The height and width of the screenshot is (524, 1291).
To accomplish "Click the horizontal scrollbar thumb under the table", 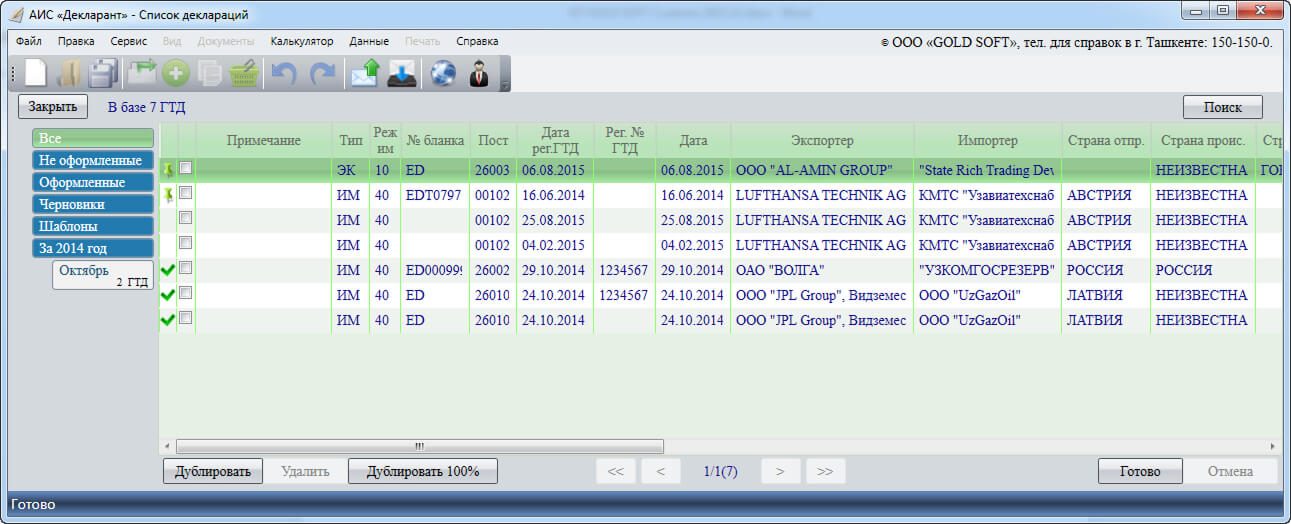I will coord(420,446).
